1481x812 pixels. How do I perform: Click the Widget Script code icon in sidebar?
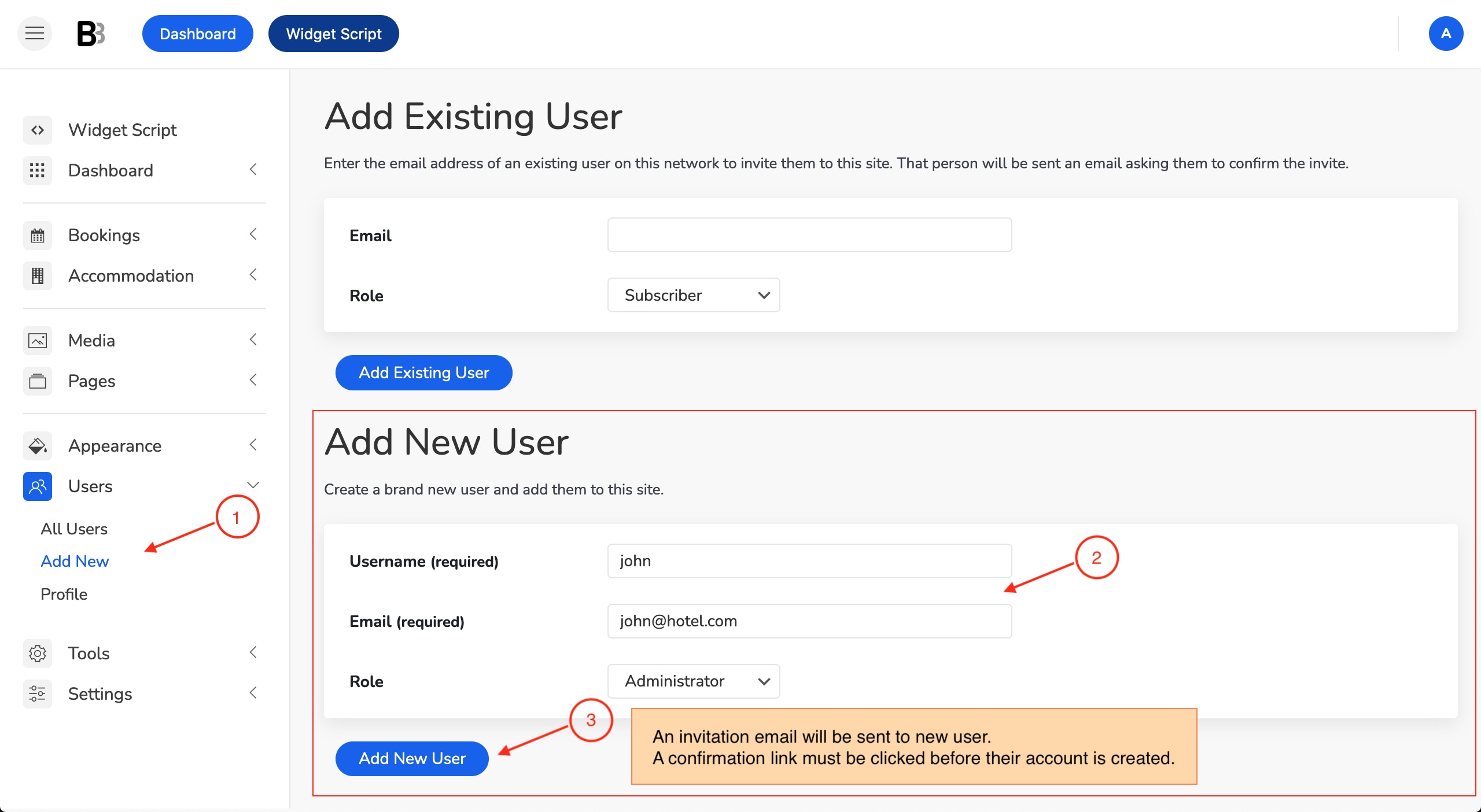point(38,130)
